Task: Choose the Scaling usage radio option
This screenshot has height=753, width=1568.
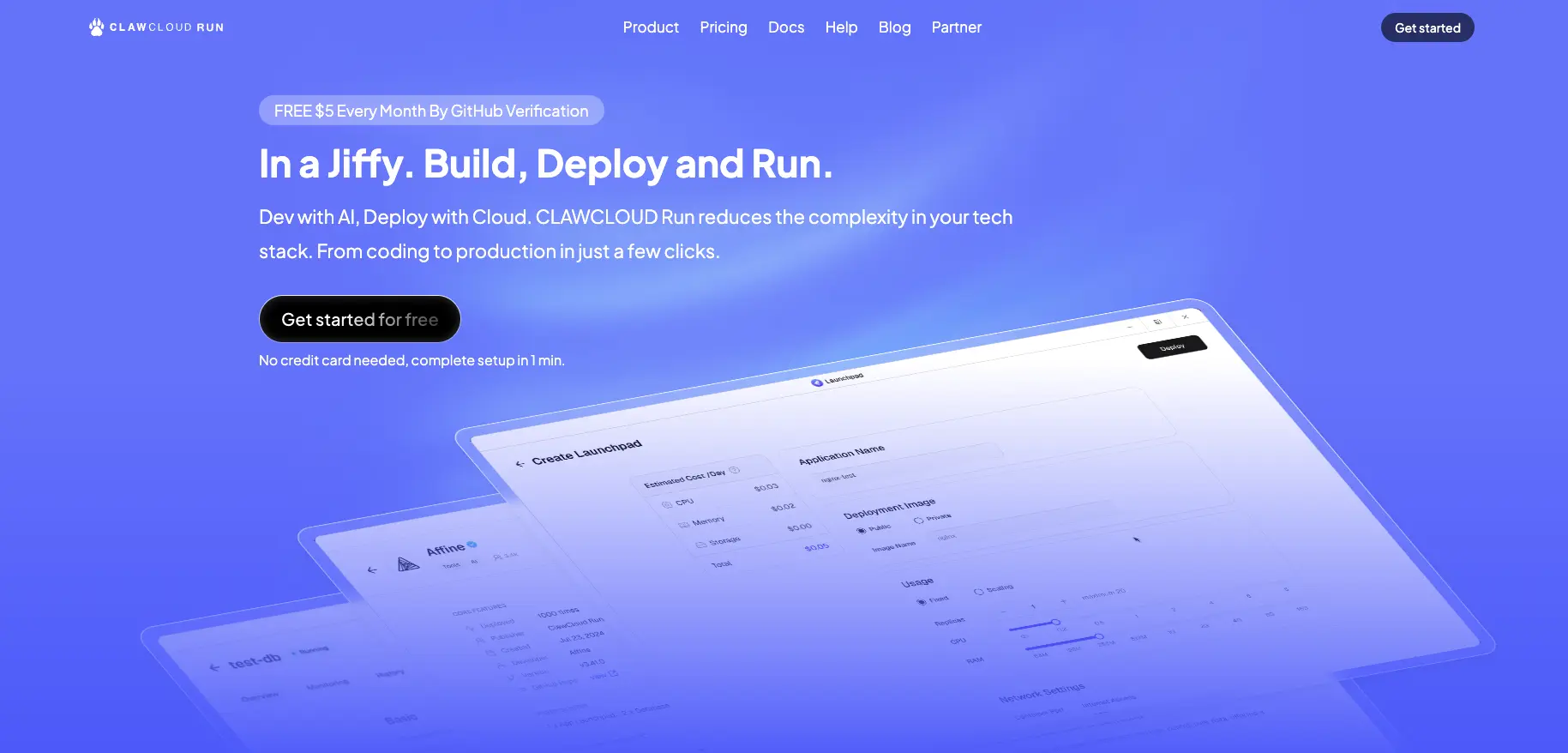Action: point(978,592)
